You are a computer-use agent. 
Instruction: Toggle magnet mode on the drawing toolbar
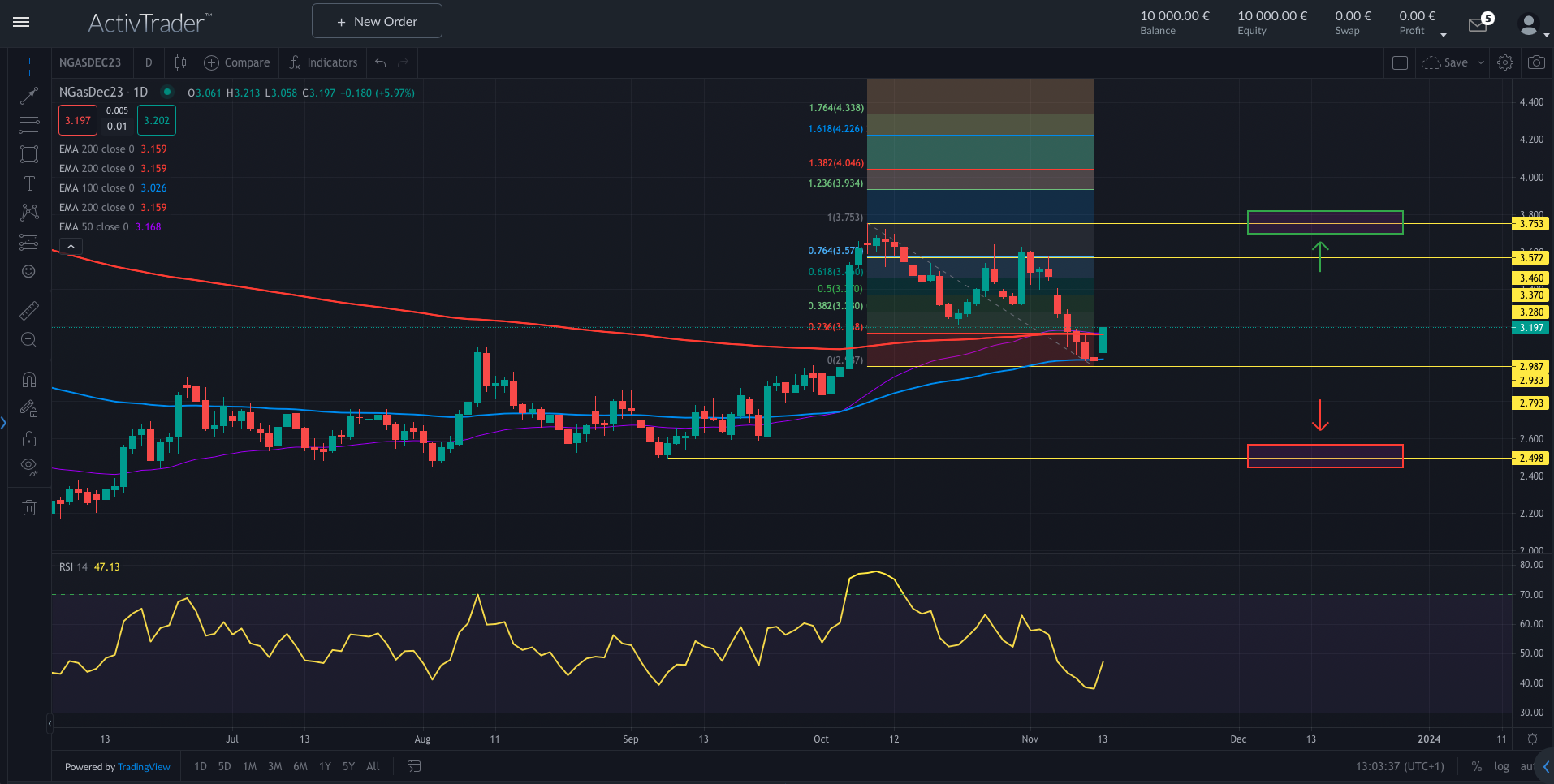click(29, 380)
